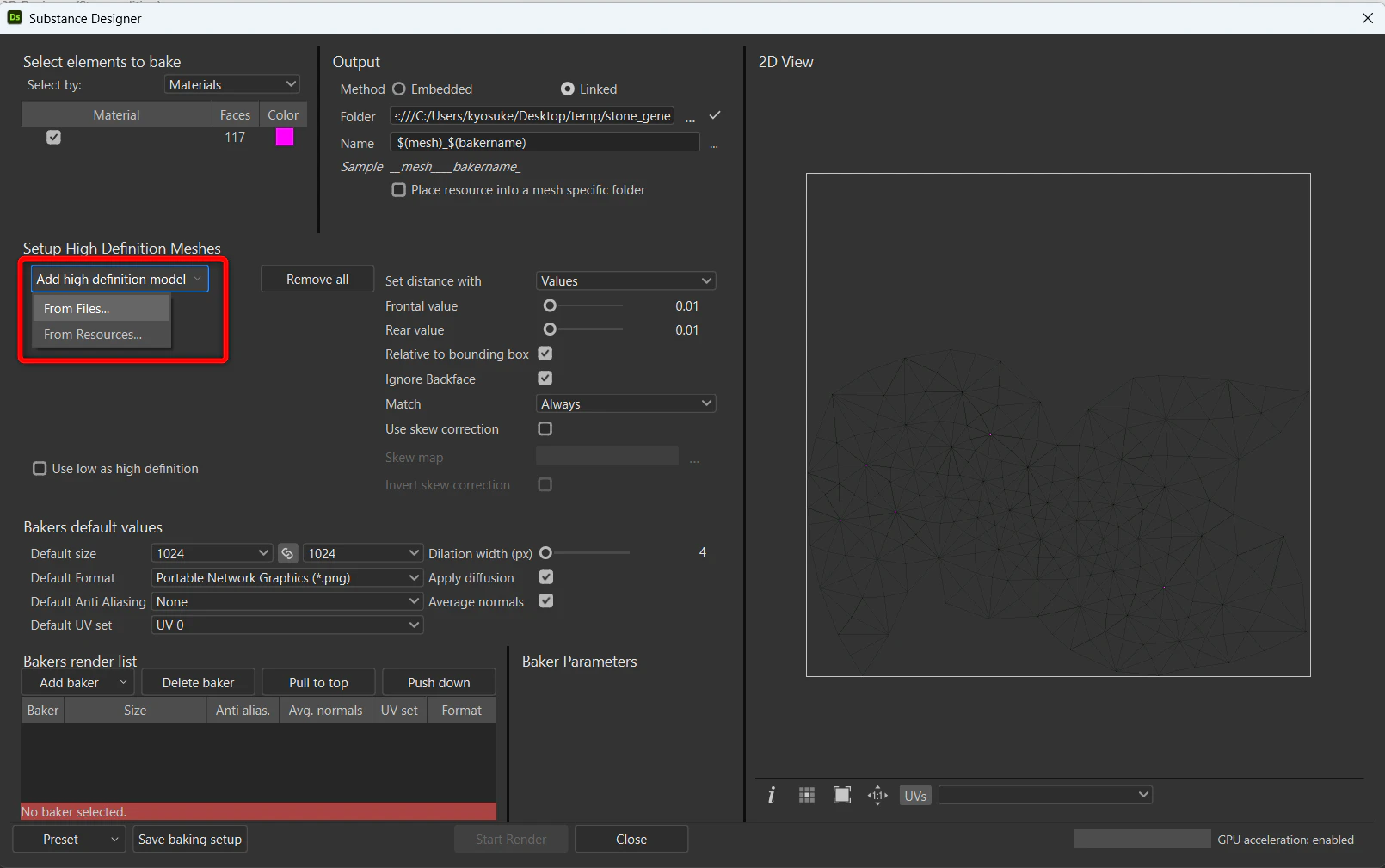Toggle Relative to bounding box checkbox
The height and width of the screenshot is (868, 1385).
(x=545, y=354)
